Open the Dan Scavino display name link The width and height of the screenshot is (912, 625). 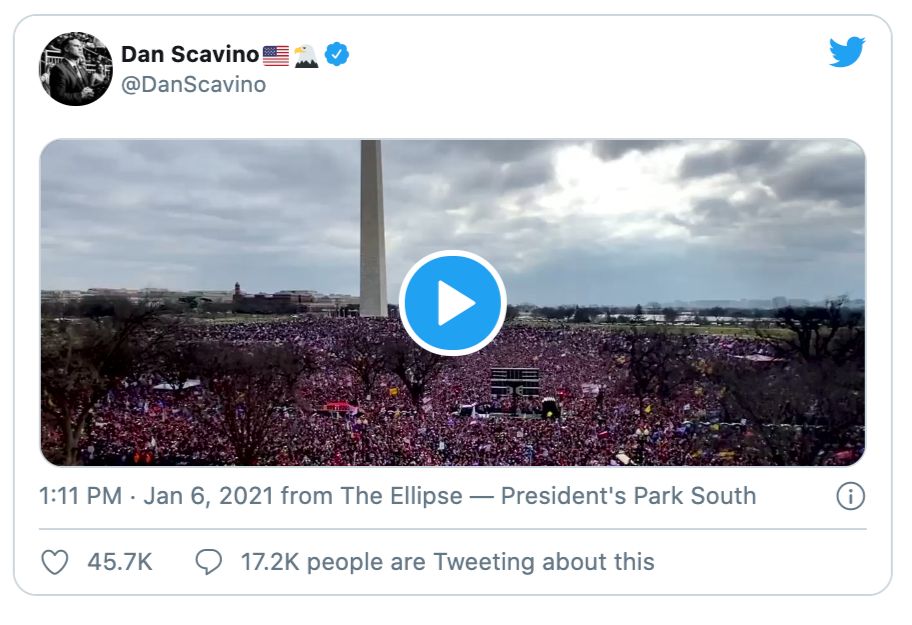(x=190, y=55)
